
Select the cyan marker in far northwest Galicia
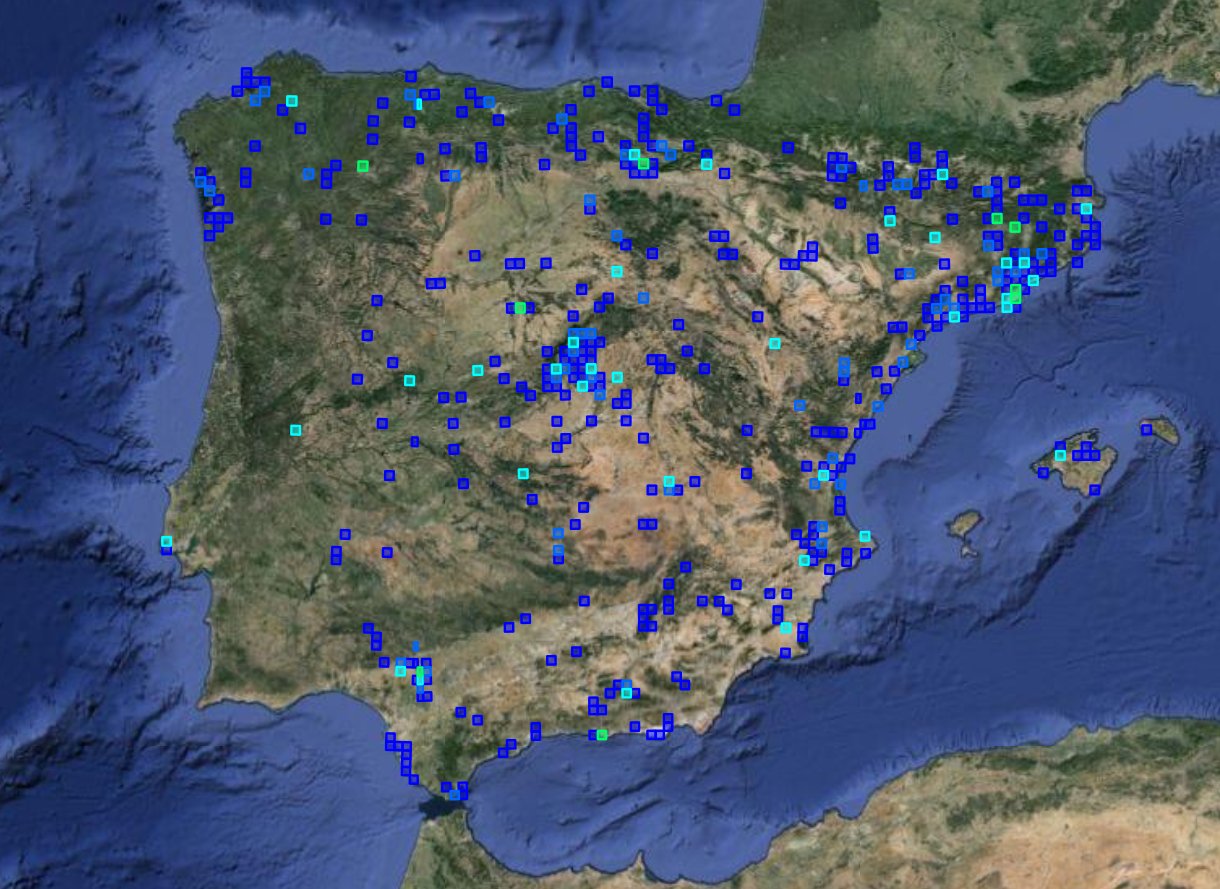point(291,100)
